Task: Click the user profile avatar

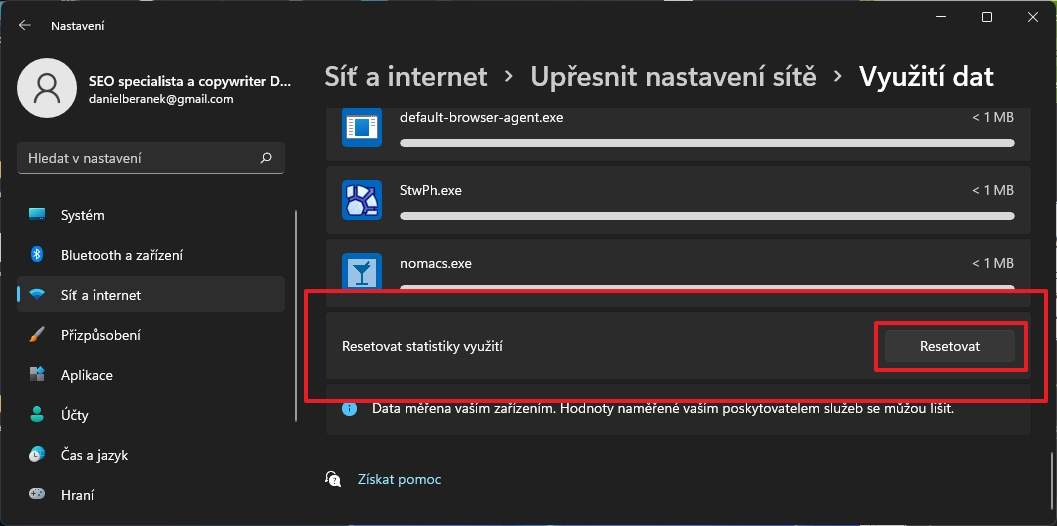Action: [x=47, y=88]
